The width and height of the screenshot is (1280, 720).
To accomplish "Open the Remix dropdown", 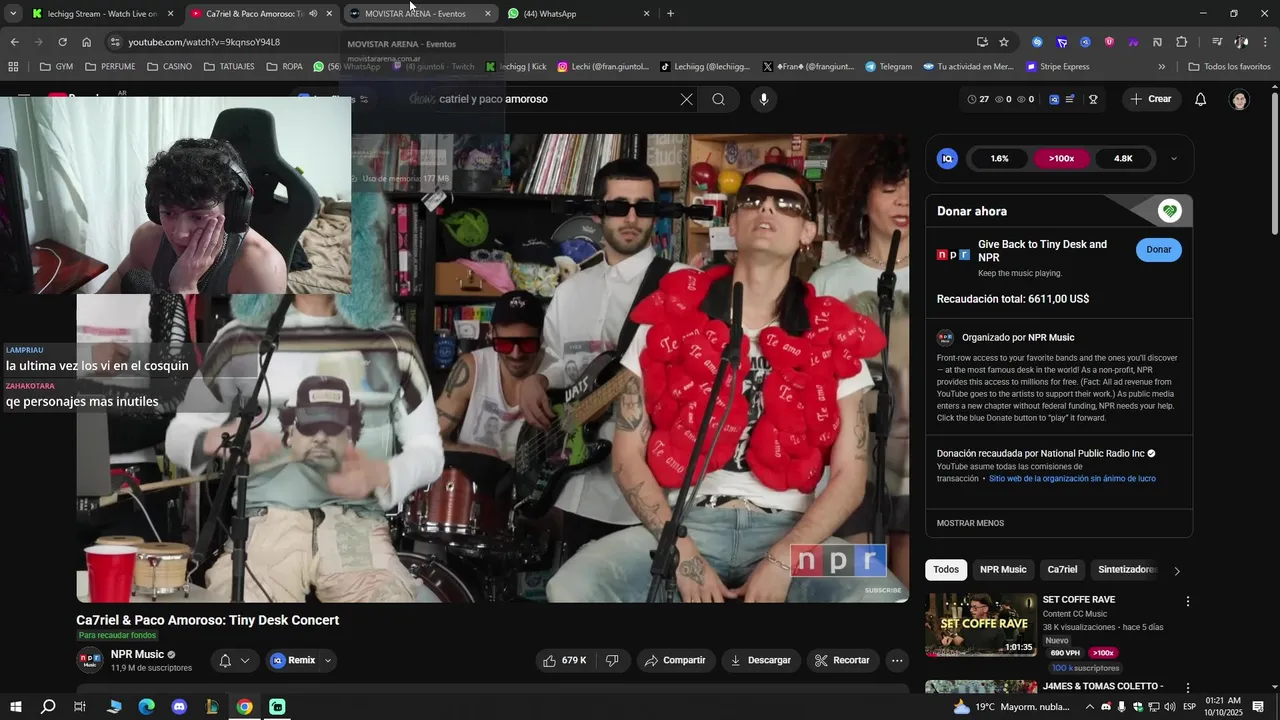I will point(328,660).
